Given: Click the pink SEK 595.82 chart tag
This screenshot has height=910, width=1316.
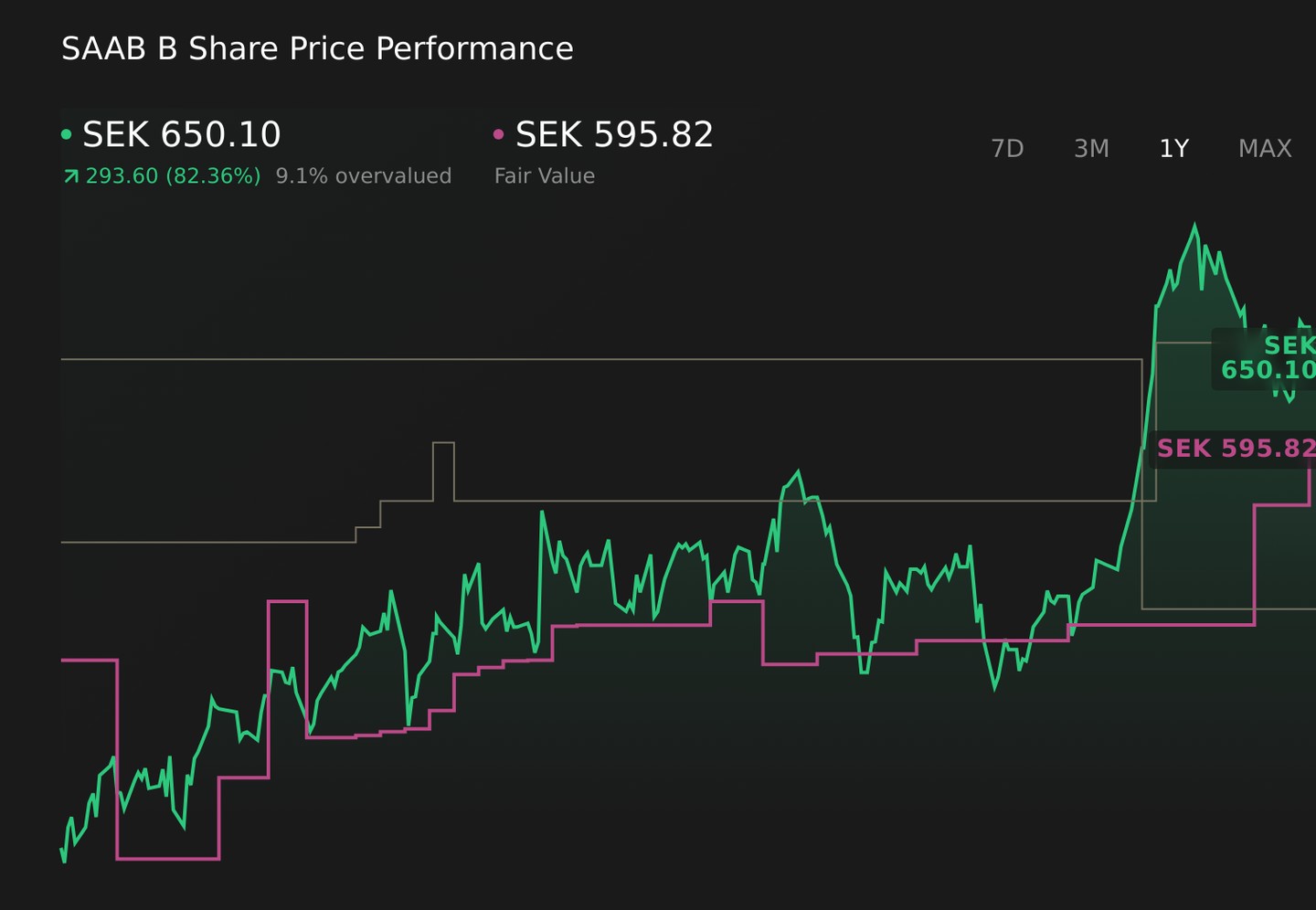Looking at the screenshot, I should pos(1234,449).
